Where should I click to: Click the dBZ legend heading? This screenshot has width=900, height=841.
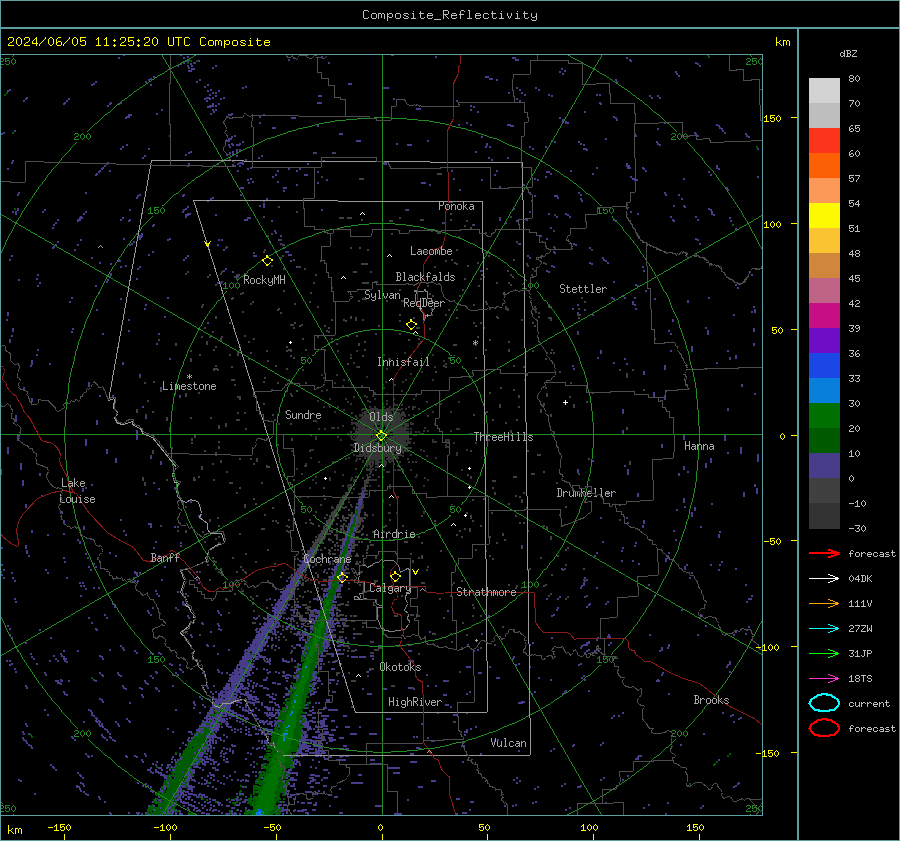(848, 54)
